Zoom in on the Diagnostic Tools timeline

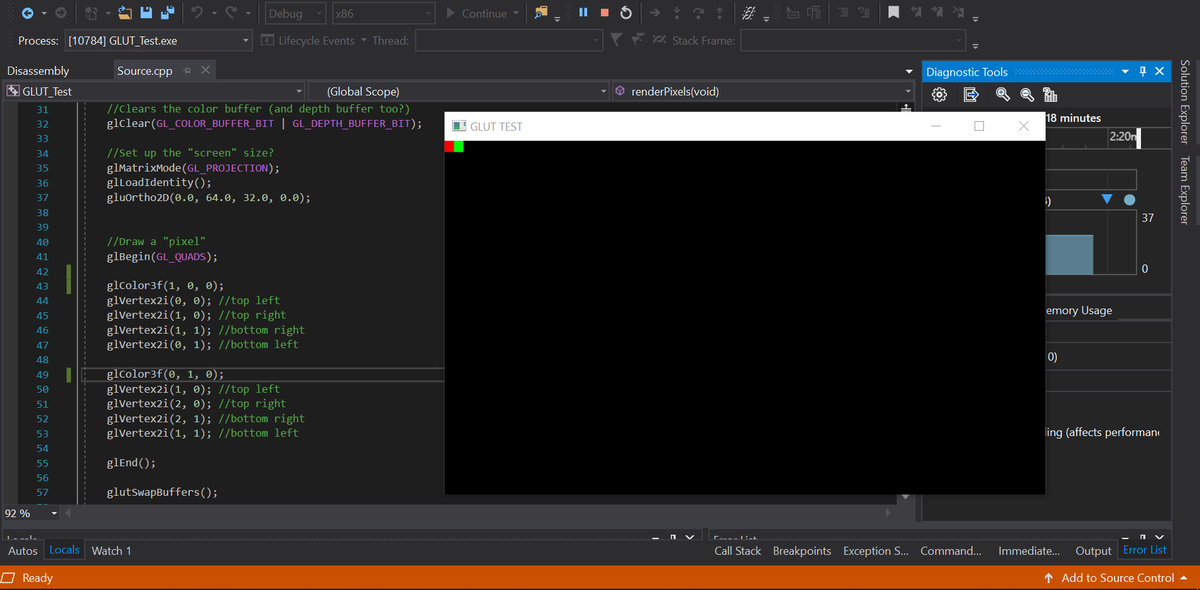(x=1003, y=95)
